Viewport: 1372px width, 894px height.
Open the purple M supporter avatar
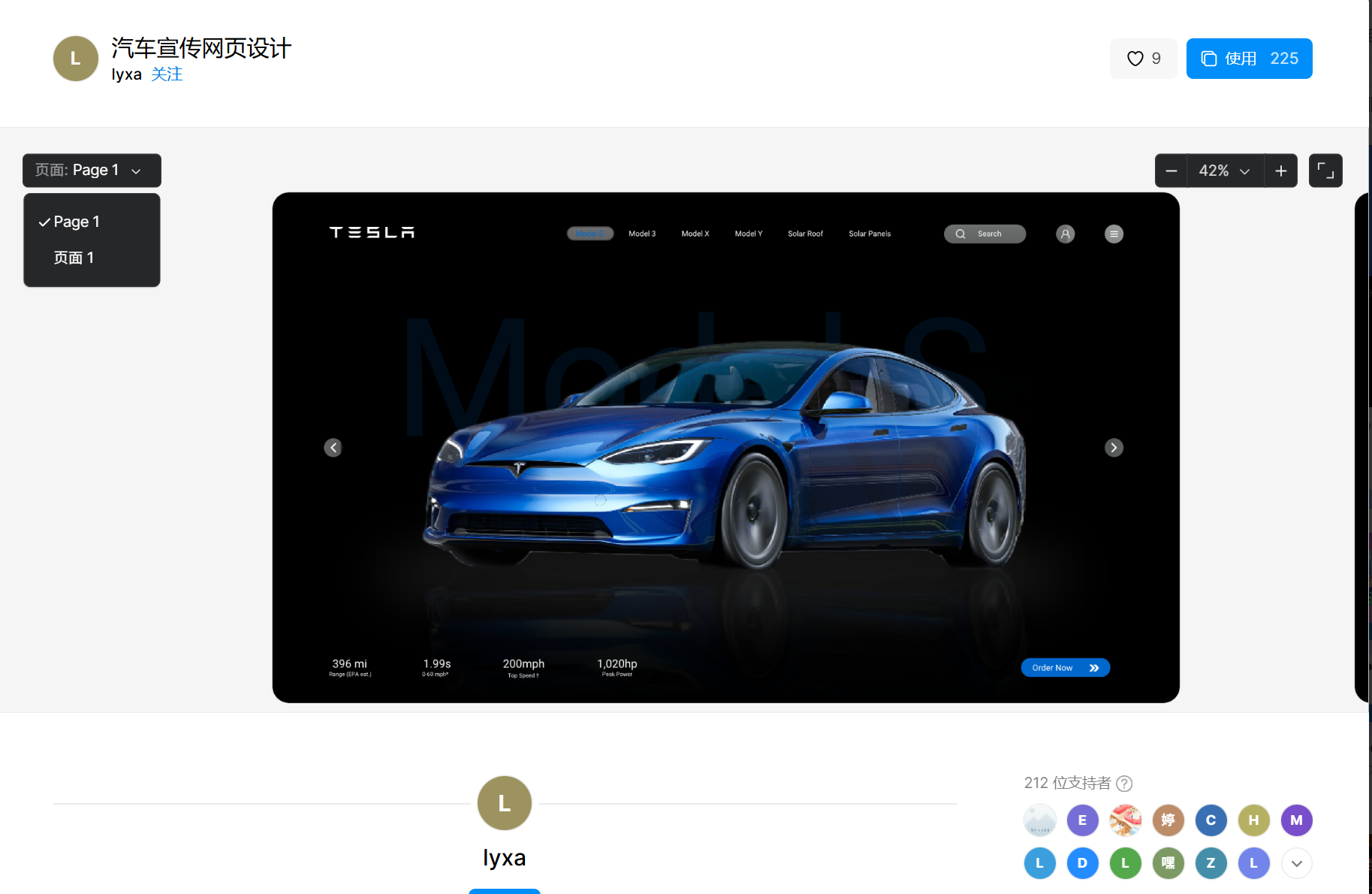click(x=1296, y=820)
